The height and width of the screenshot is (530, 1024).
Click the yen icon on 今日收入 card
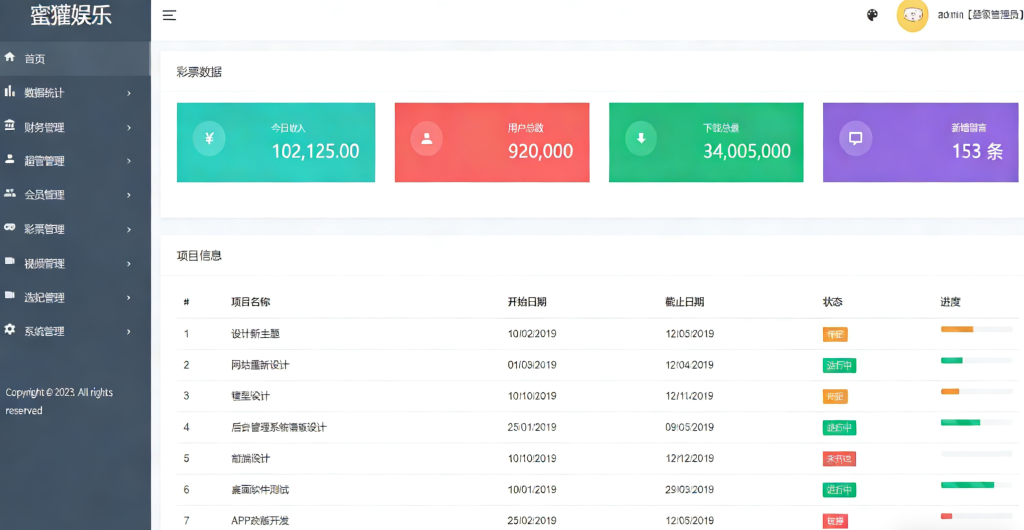209,138
